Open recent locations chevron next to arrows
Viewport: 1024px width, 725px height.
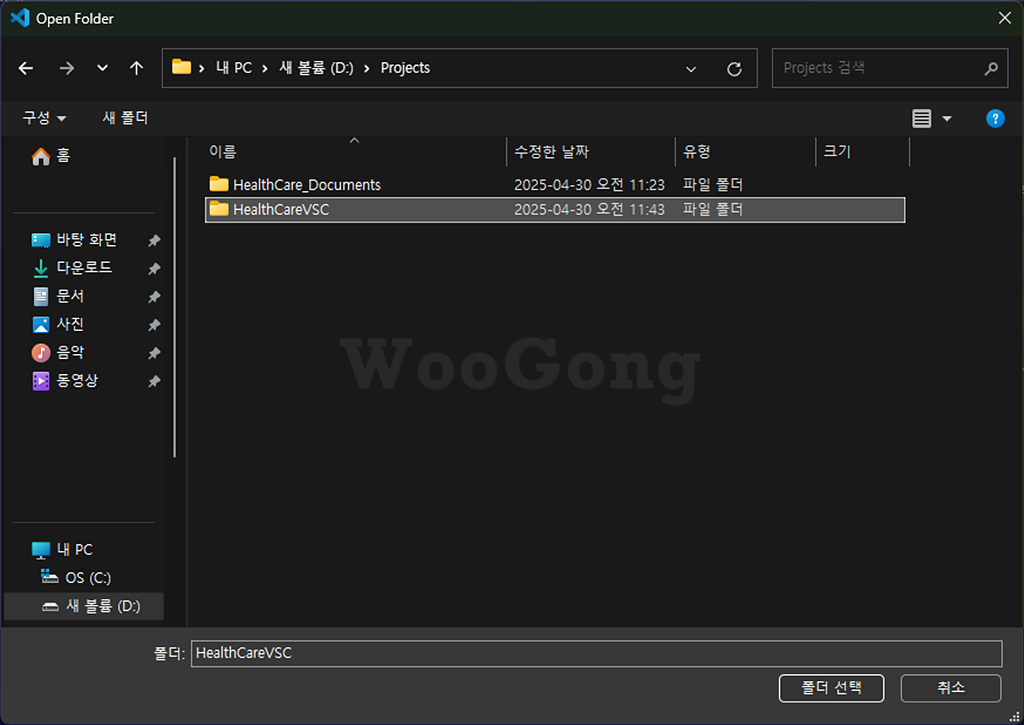coord(103,68)
